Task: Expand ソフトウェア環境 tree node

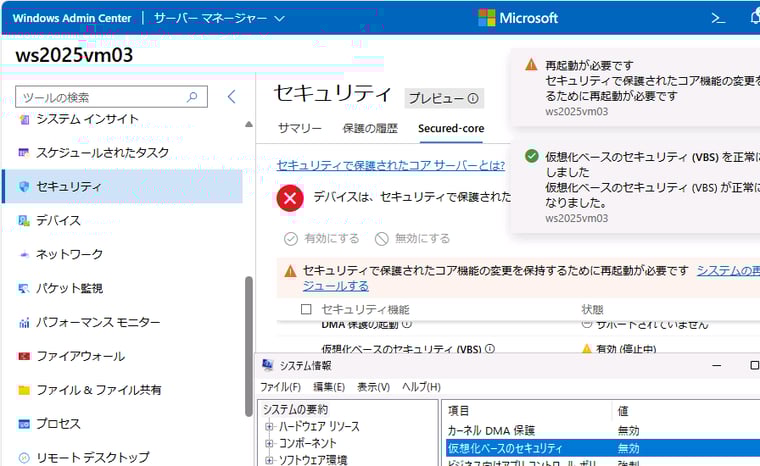Action: [269, 460]
